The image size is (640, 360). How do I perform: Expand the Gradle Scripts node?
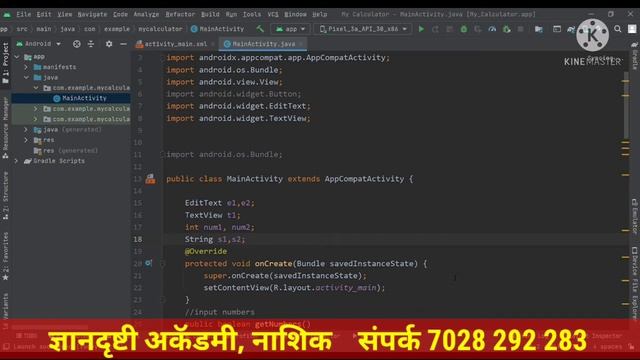pyautogui.click(x=16, y=161)
